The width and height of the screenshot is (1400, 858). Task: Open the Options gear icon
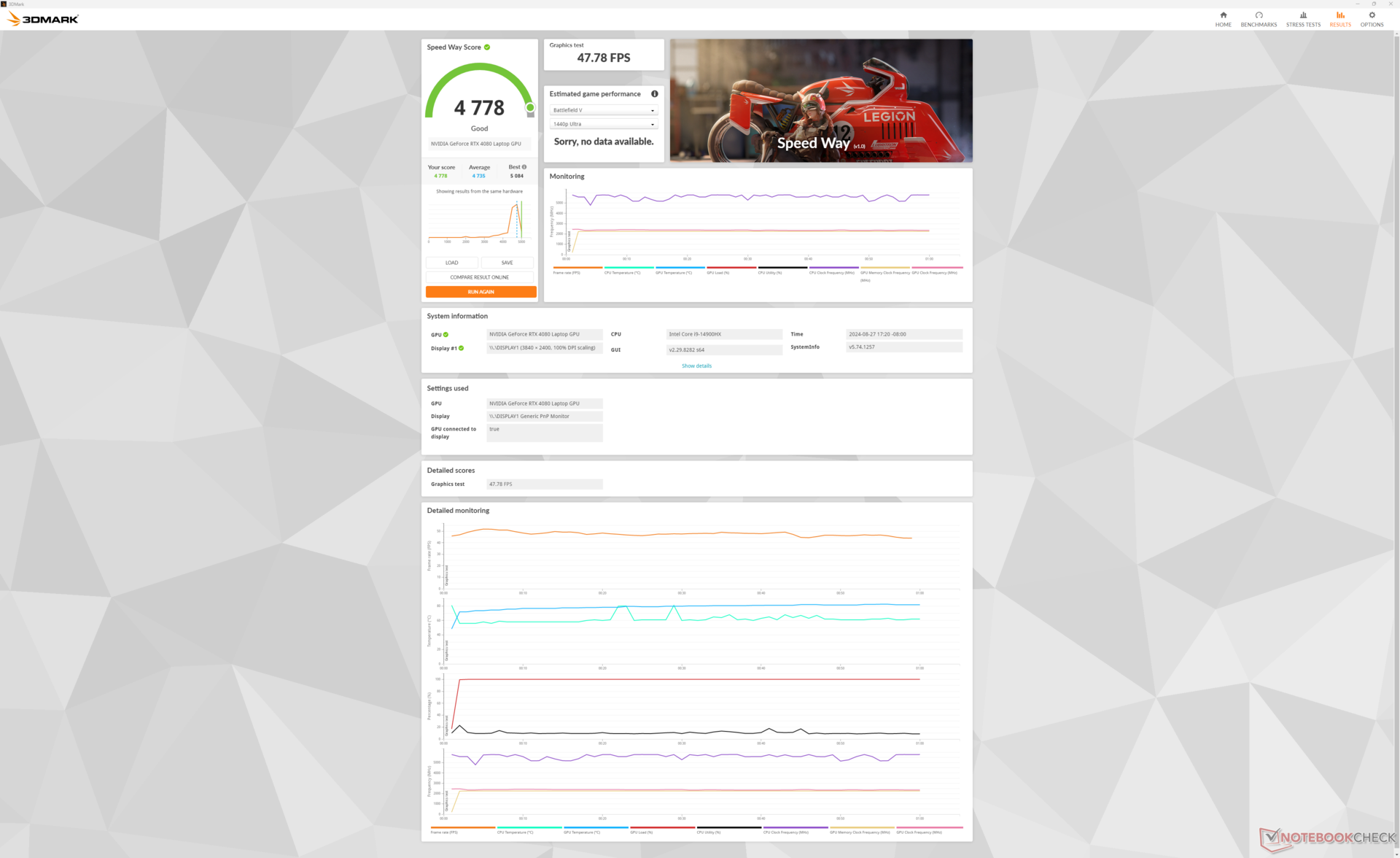(1372, 15)
